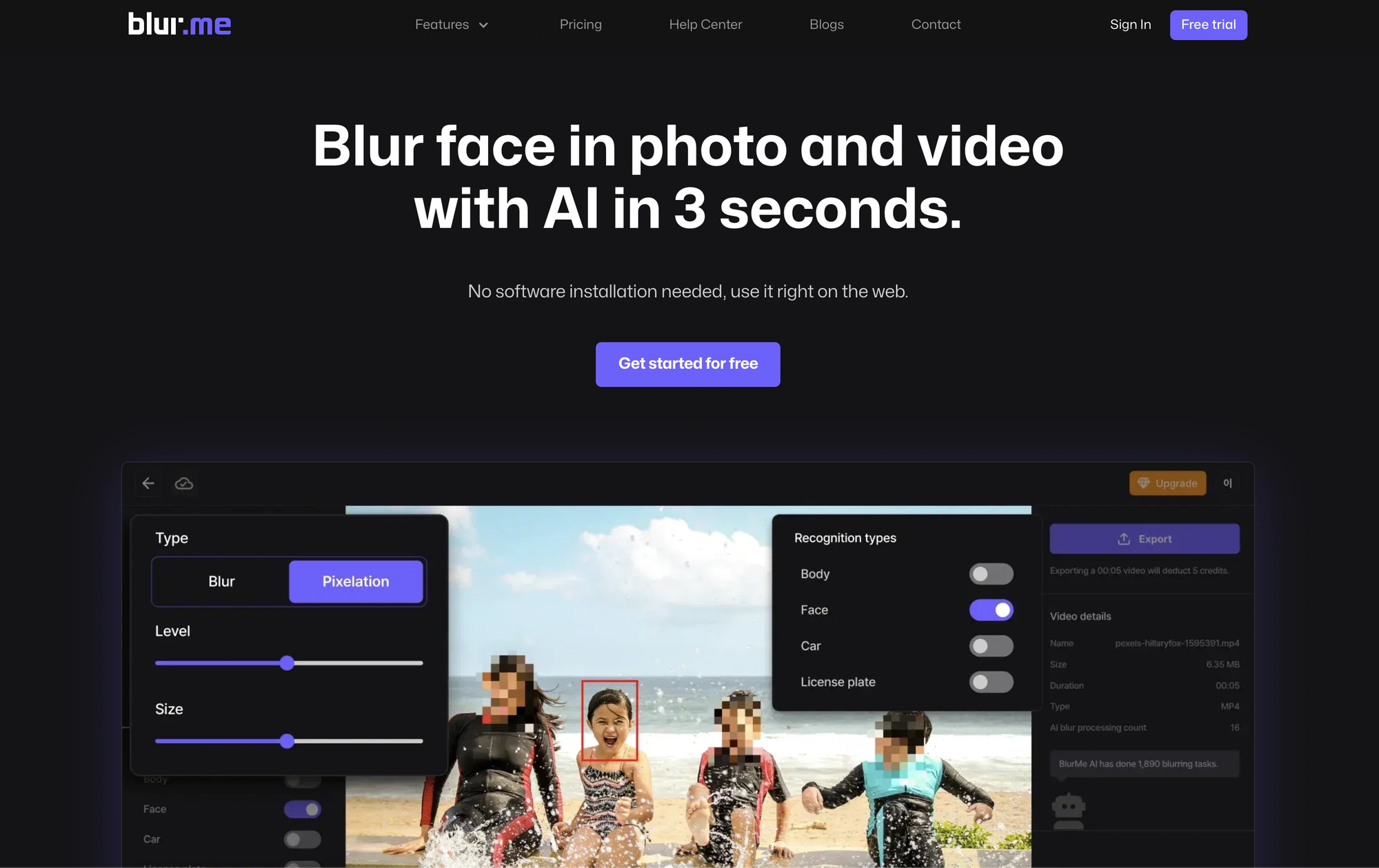
Task: Click the back arrow navigation icon
Action: coord(148,483)
